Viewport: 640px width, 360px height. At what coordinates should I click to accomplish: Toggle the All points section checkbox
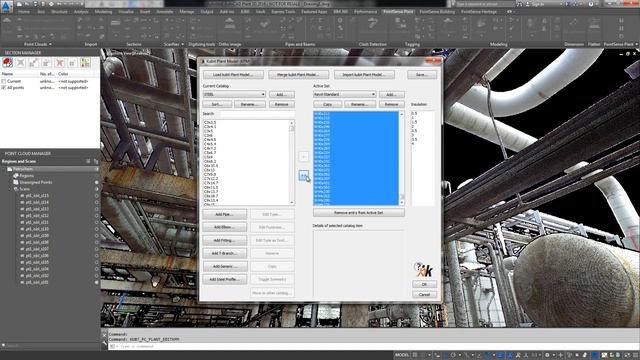pos(4,88)
